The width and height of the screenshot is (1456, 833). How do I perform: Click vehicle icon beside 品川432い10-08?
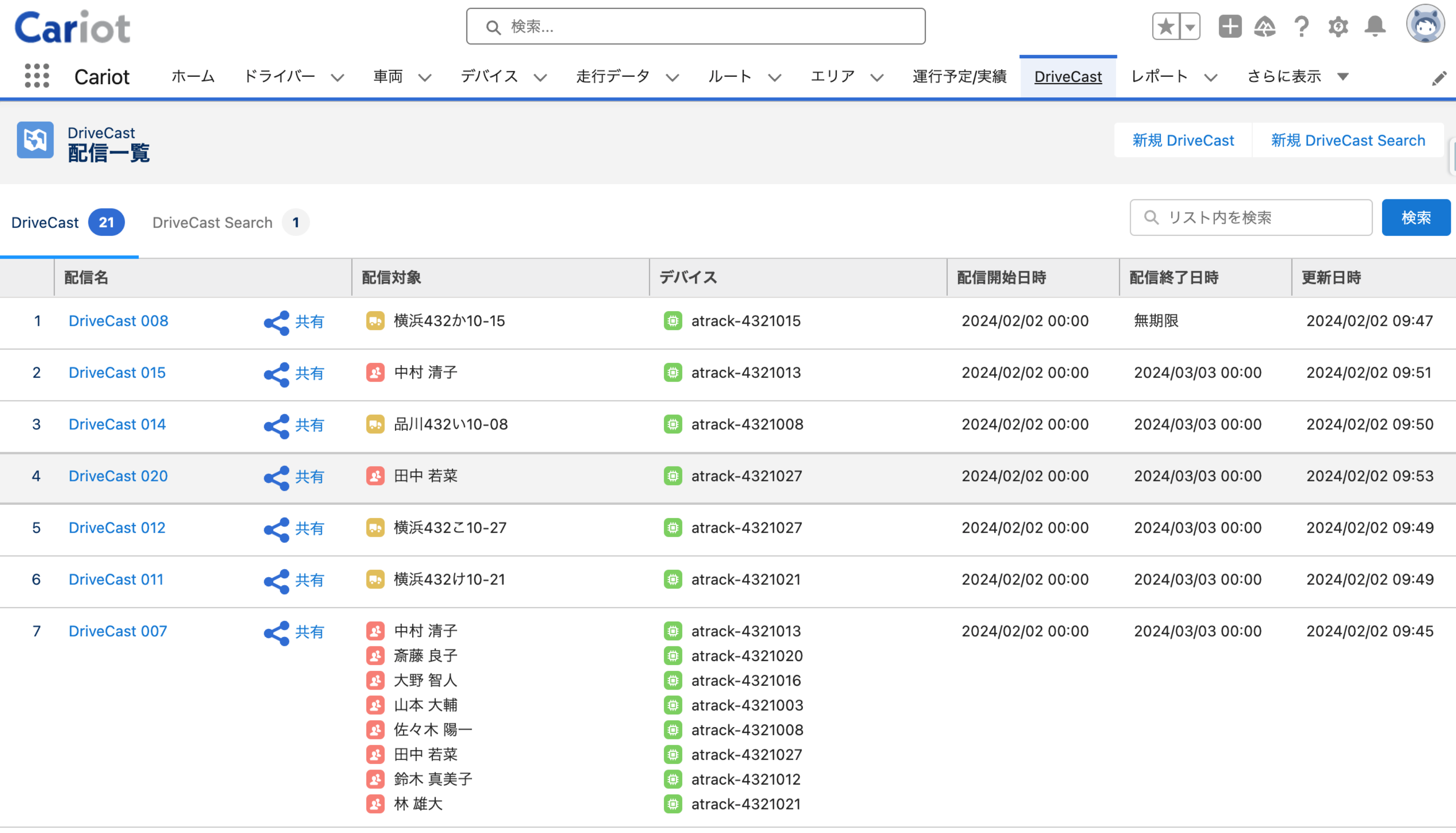pyautogui.click(x=375, y=424)
